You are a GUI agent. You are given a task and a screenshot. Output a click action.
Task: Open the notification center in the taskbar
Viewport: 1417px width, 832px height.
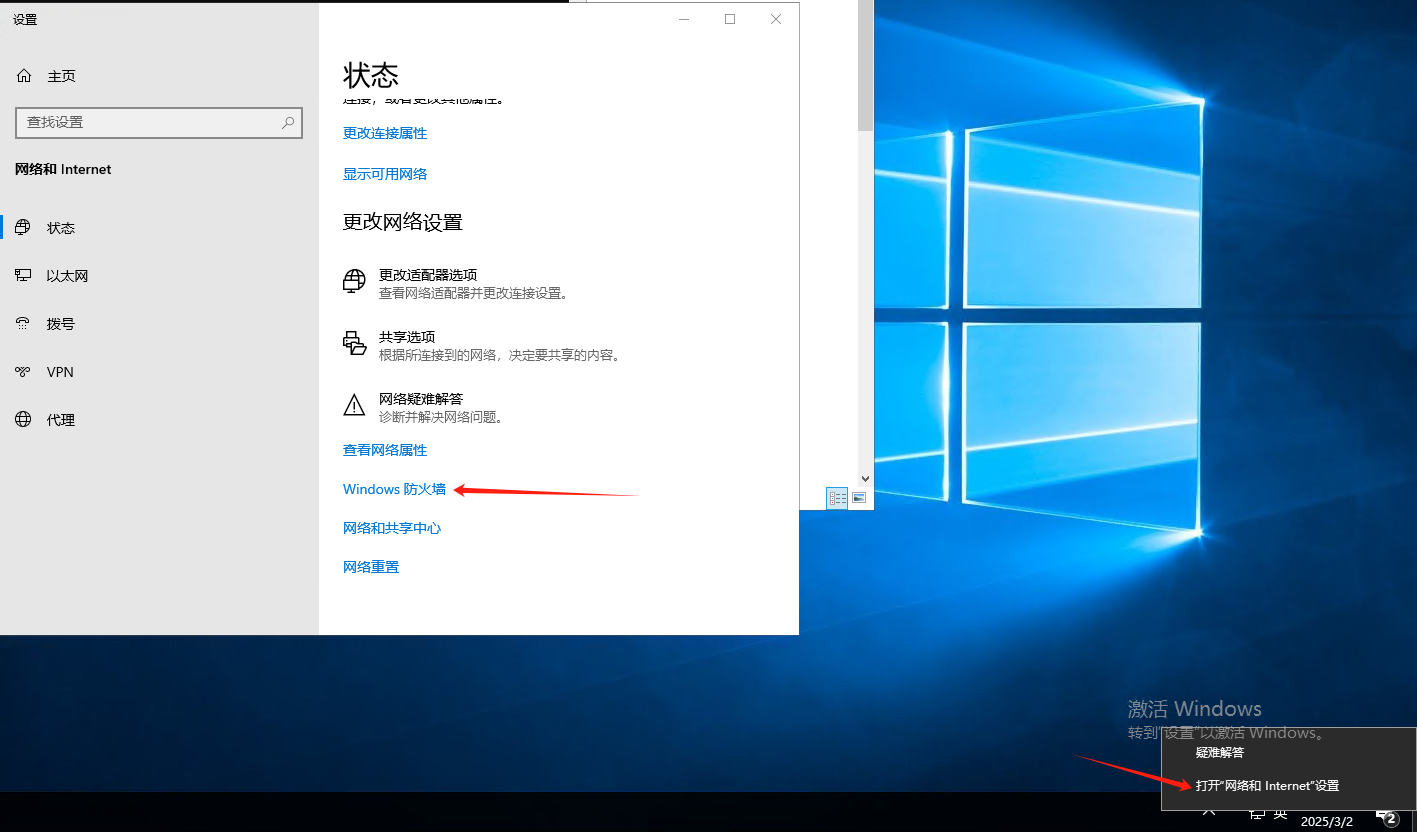click(x=1386, y=816)
